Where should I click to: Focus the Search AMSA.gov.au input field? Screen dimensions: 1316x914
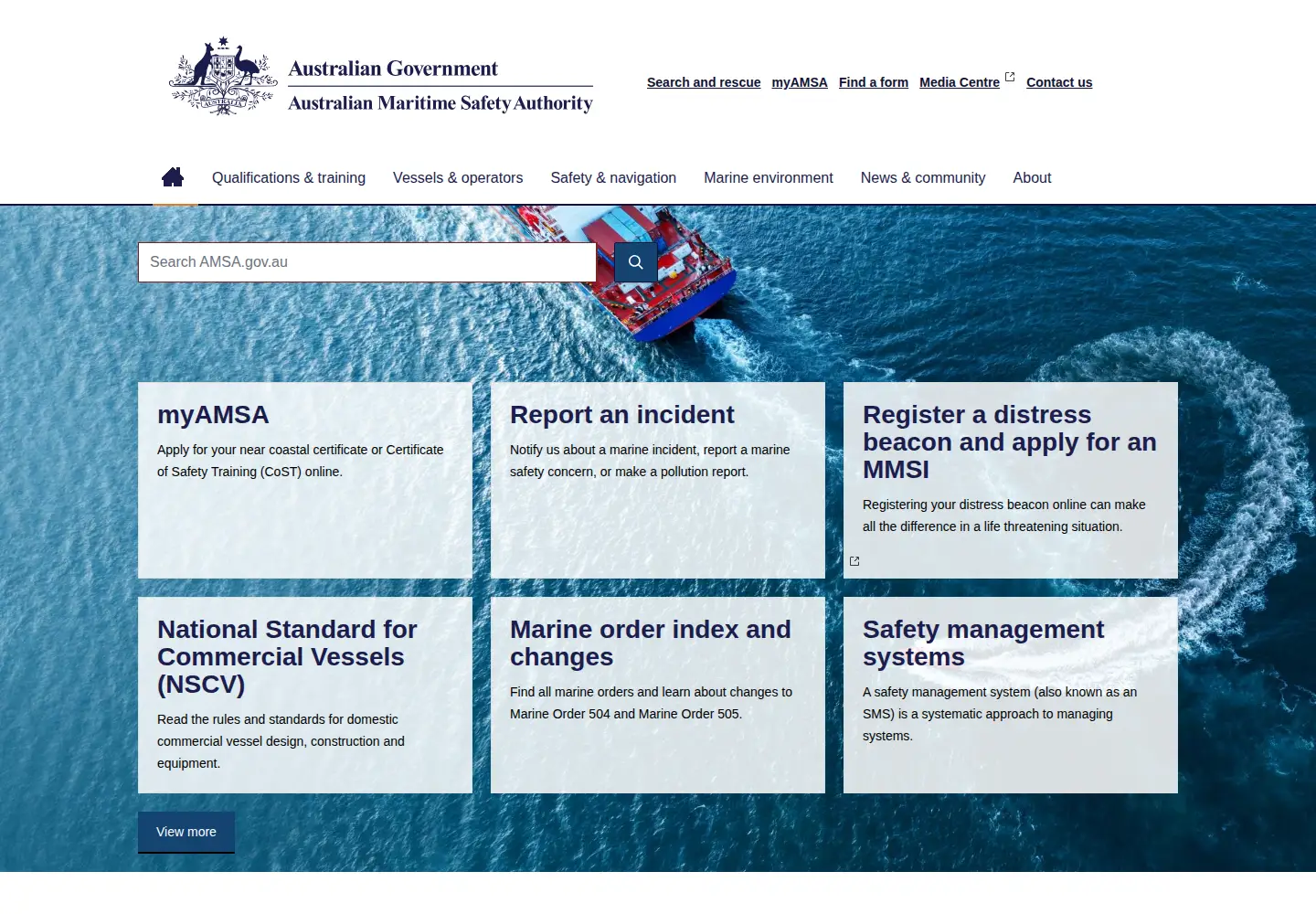[367, 262]
